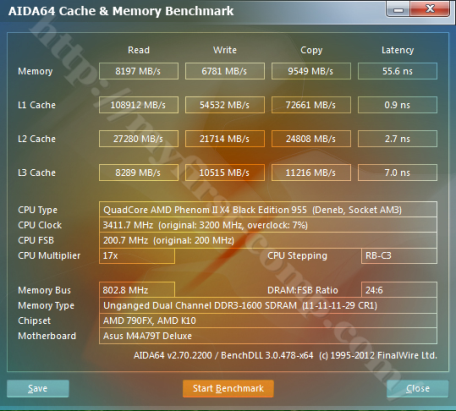
Task: Minimize the AIDA64 benchmark window
Action: click(x=398, y=9)
